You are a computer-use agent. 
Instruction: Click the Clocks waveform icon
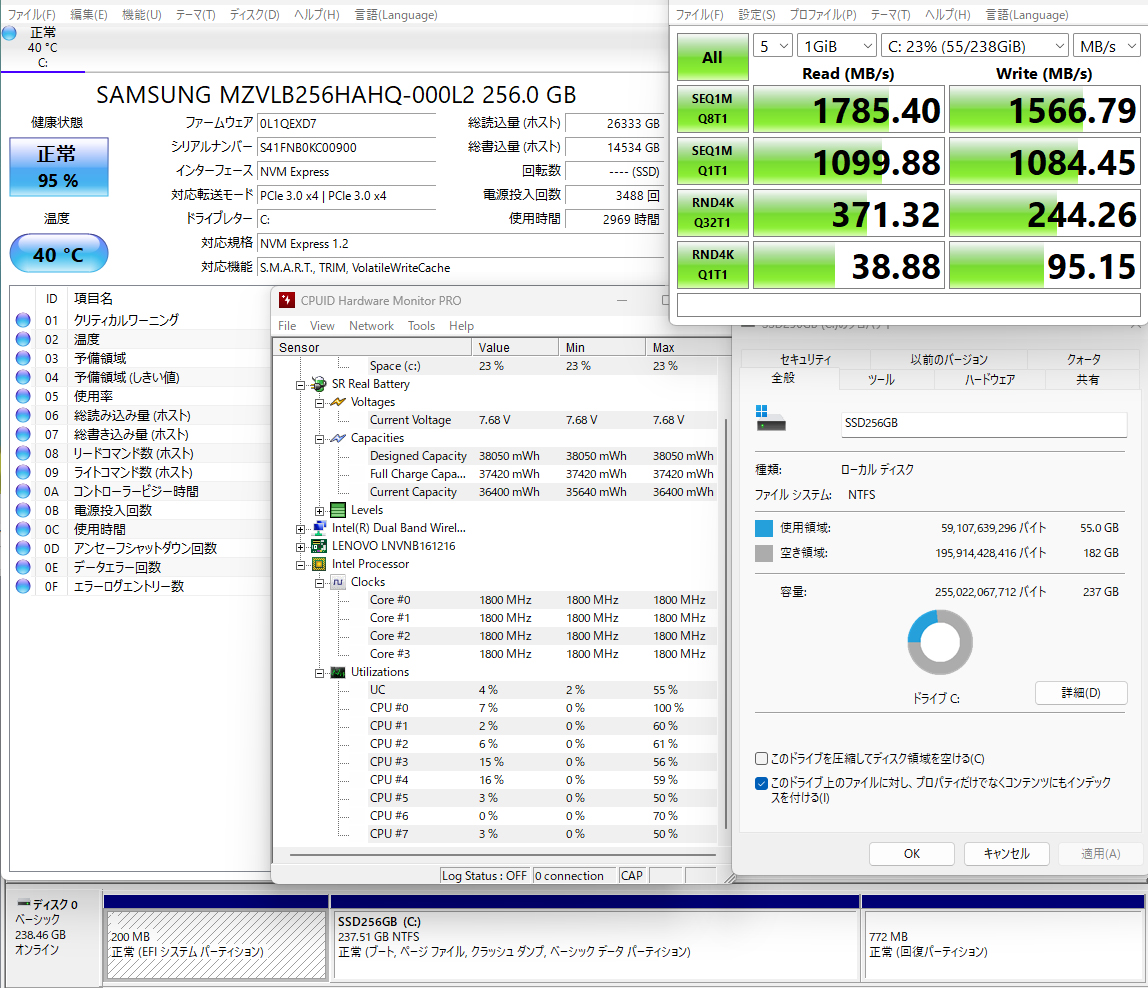pyautogui.click(x=338, y=582)
